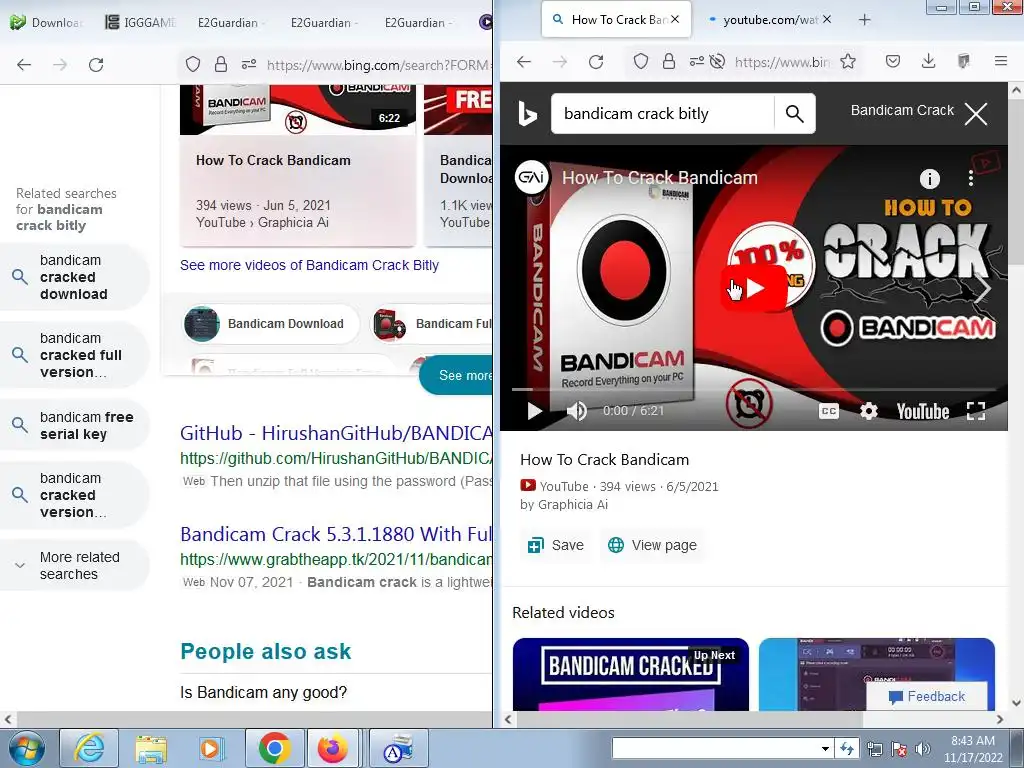Open shield icon in right window's address bar

click(x=641, y=61)
